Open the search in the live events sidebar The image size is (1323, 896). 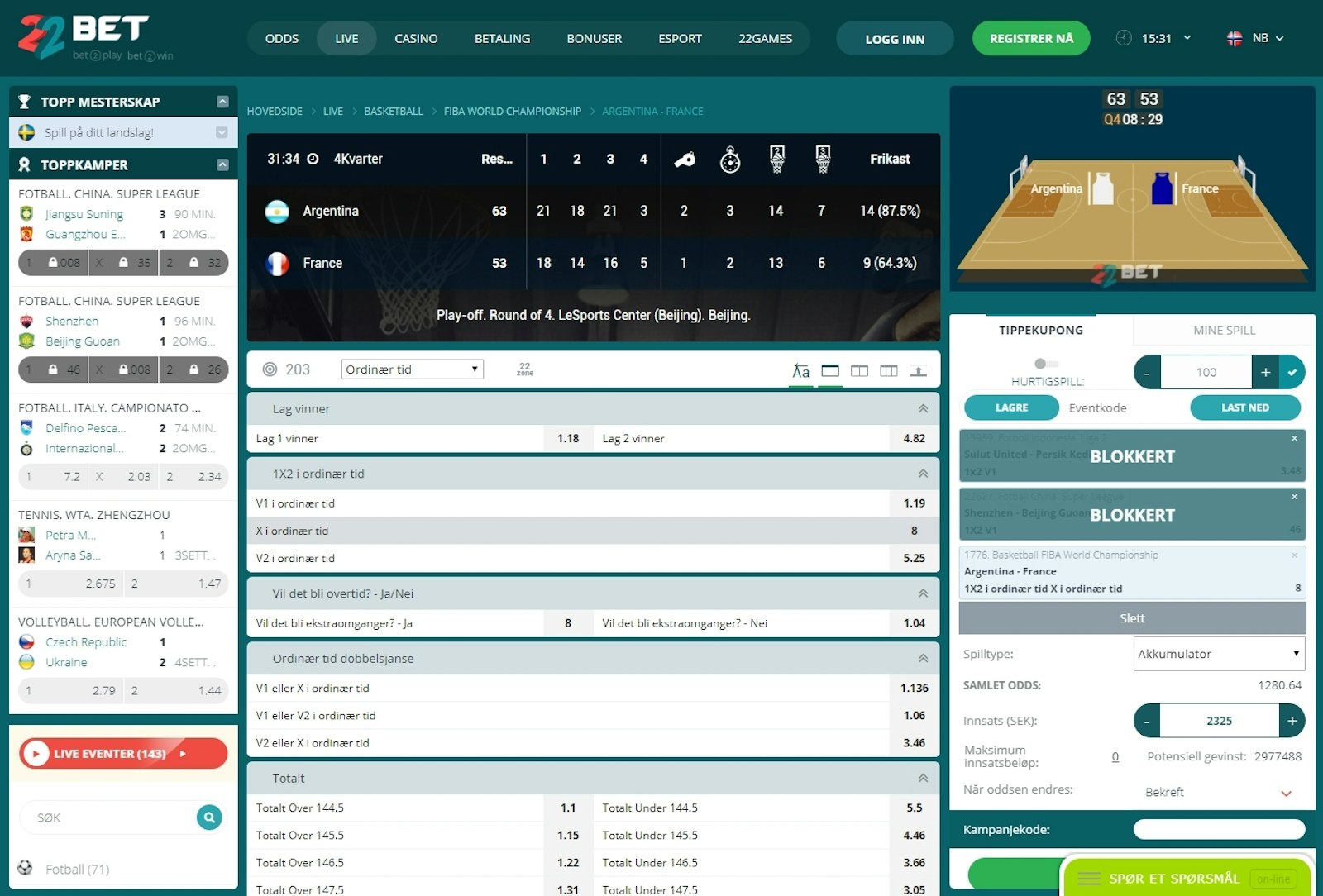coord(208,817)
